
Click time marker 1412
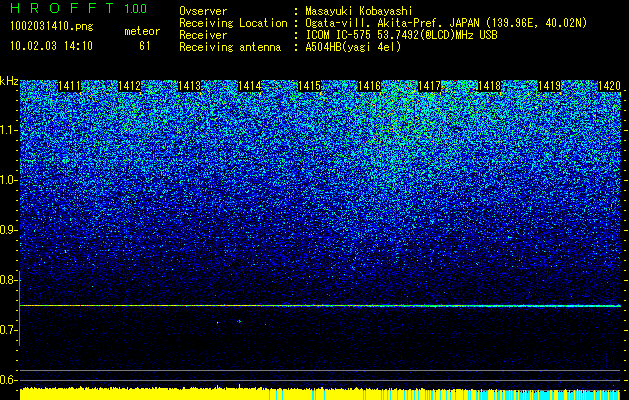[130, 86]
